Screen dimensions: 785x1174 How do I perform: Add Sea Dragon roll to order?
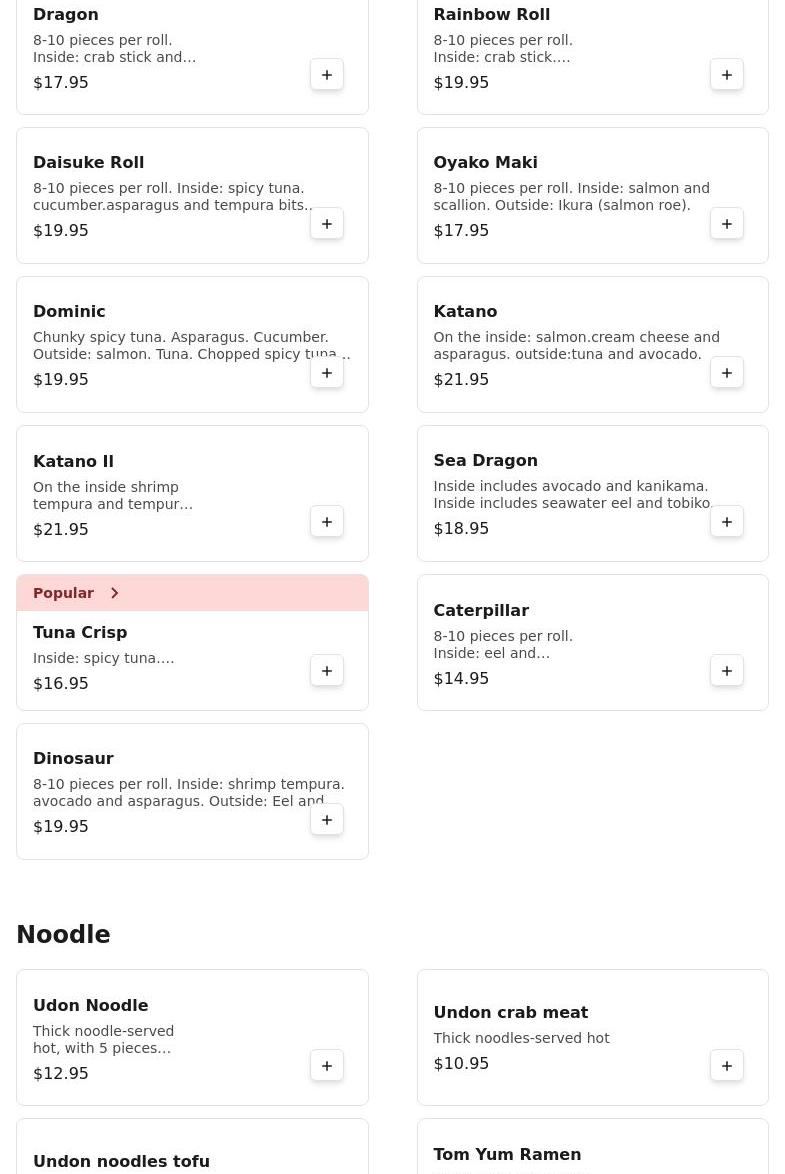point(727,522)
